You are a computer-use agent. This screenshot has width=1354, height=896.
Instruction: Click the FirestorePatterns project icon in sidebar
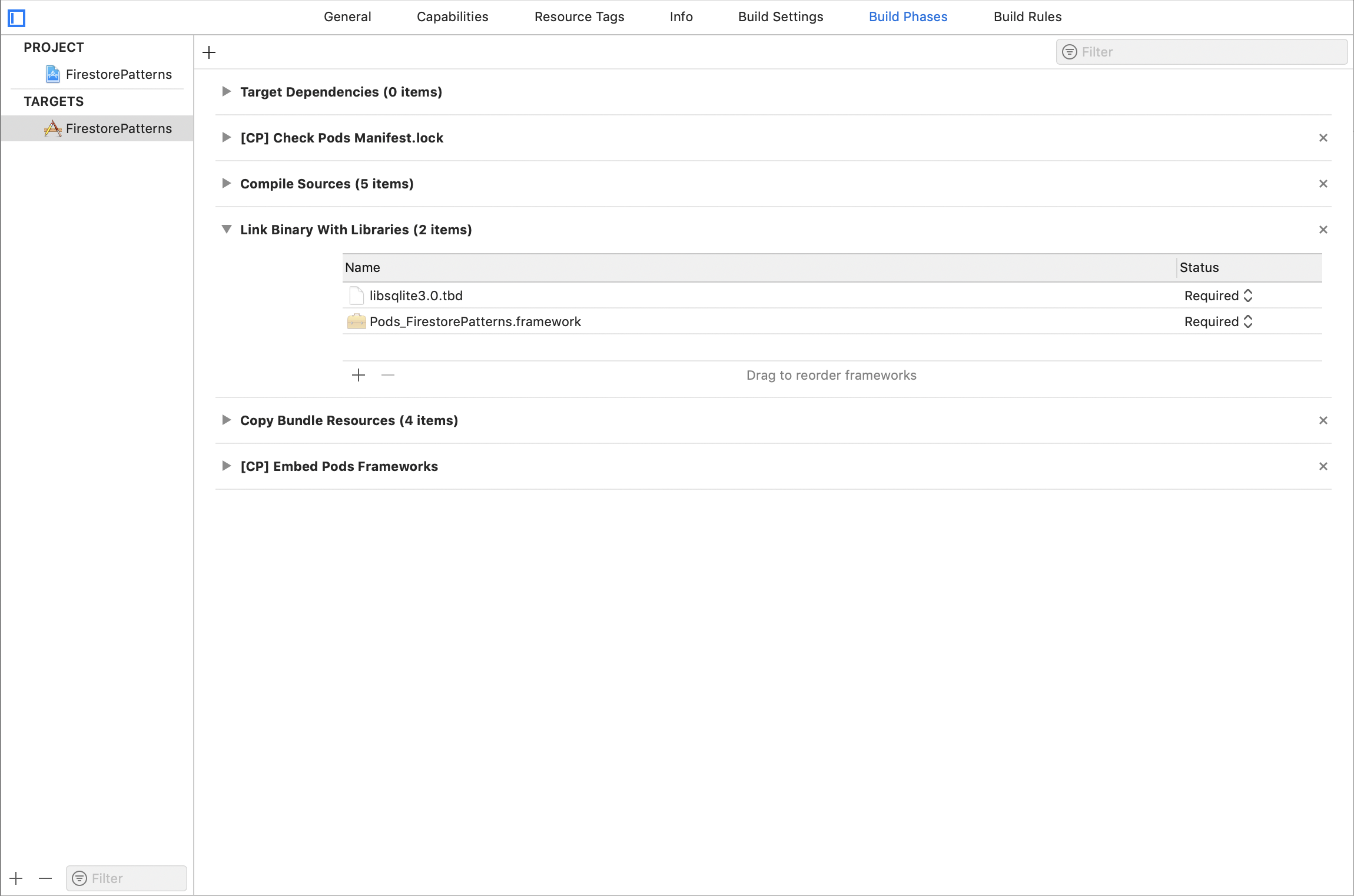tap(53, 74)
